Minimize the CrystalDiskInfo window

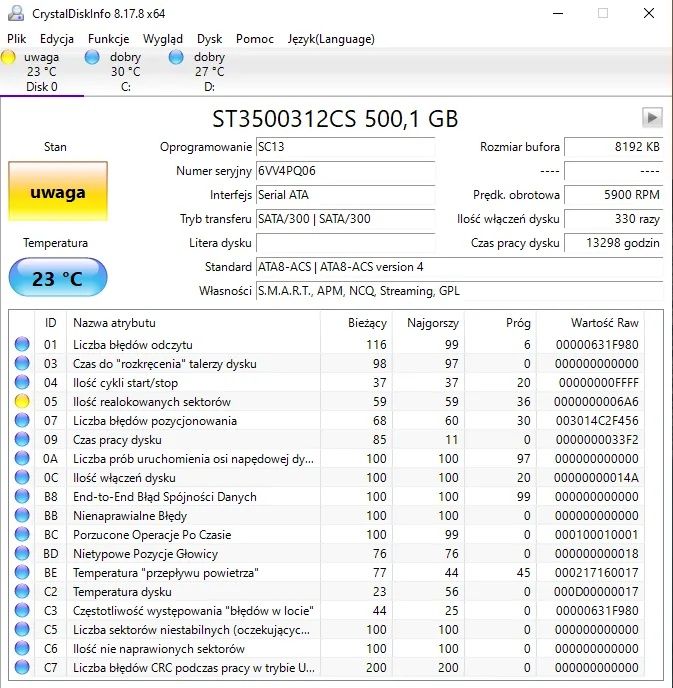point(558,13)
